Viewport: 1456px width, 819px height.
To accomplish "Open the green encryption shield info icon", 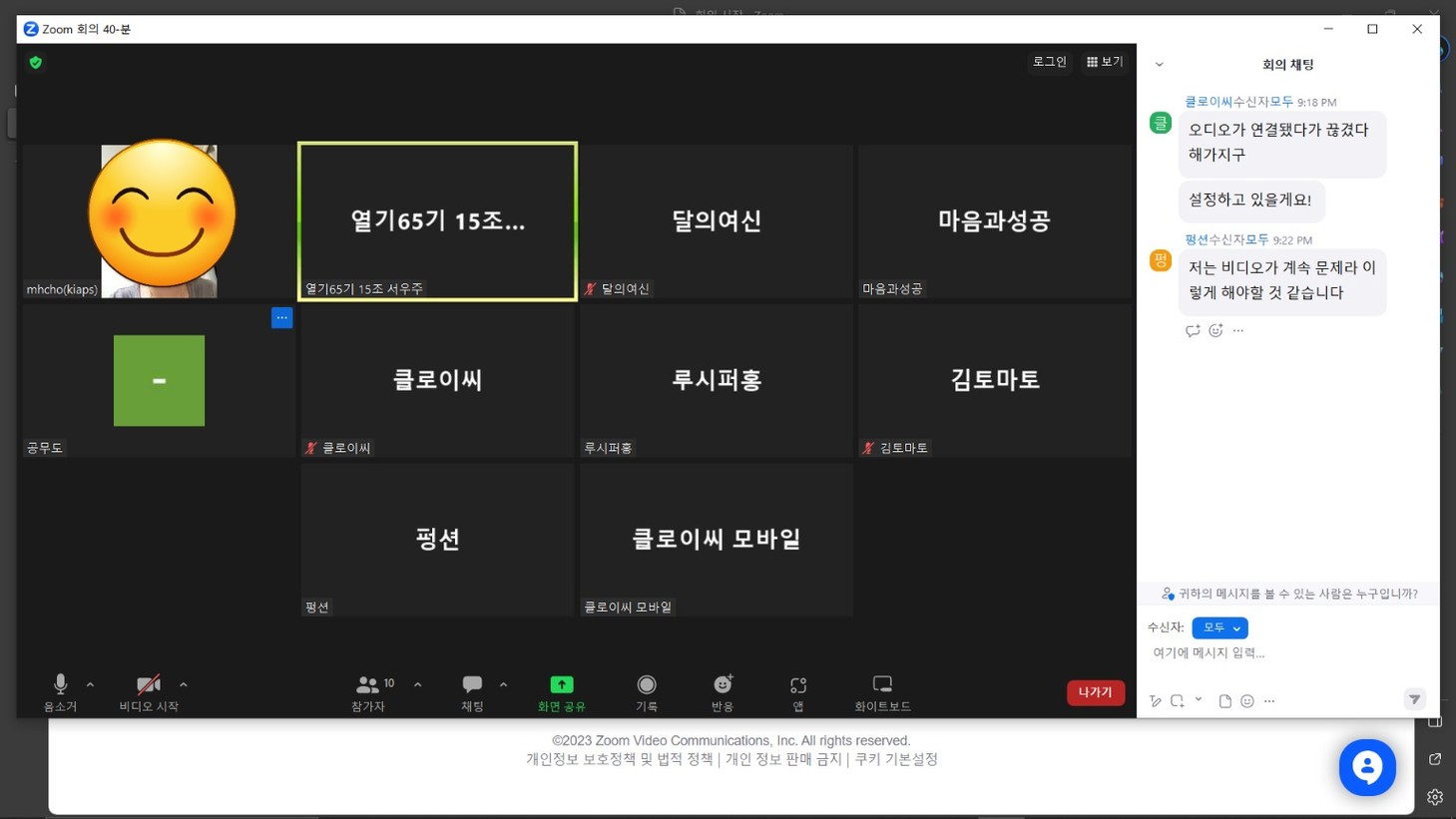I will click(x=36, y=63).
